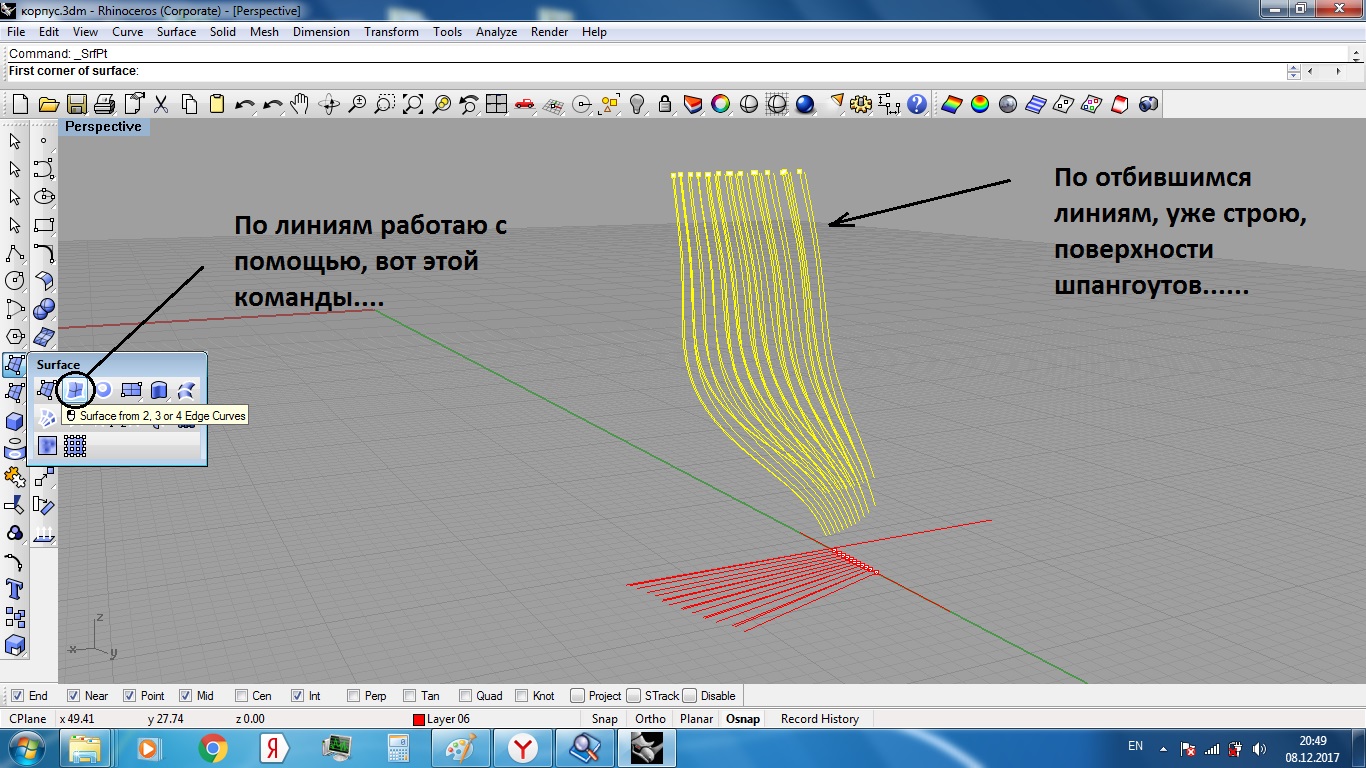Screen dimensions: 1366x768
Task: Toggle the End osnap checkbox
Action: [18, 696]
